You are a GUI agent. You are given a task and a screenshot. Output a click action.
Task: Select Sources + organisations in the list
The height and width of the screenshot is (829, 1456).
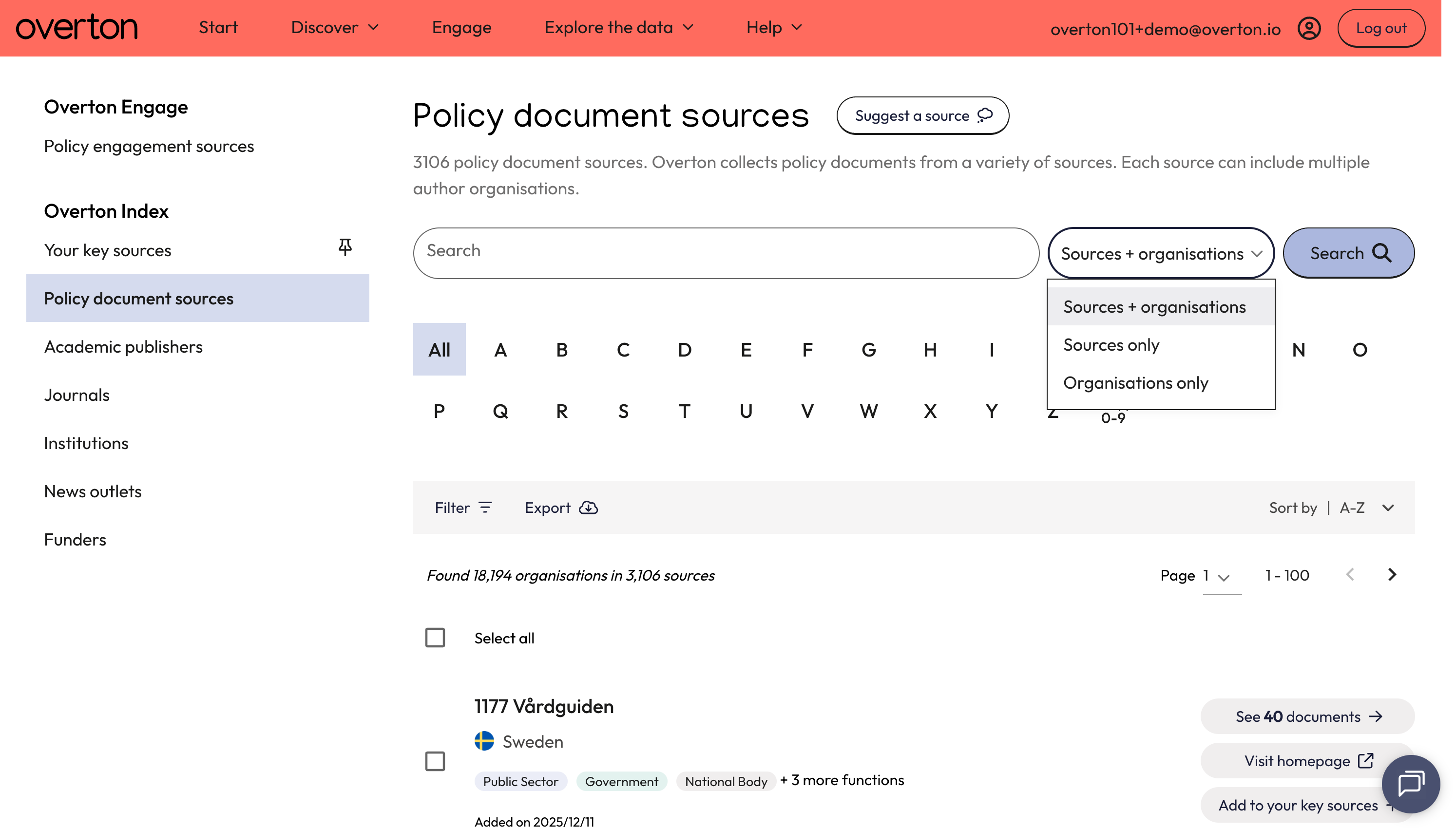click(1161, 307)
